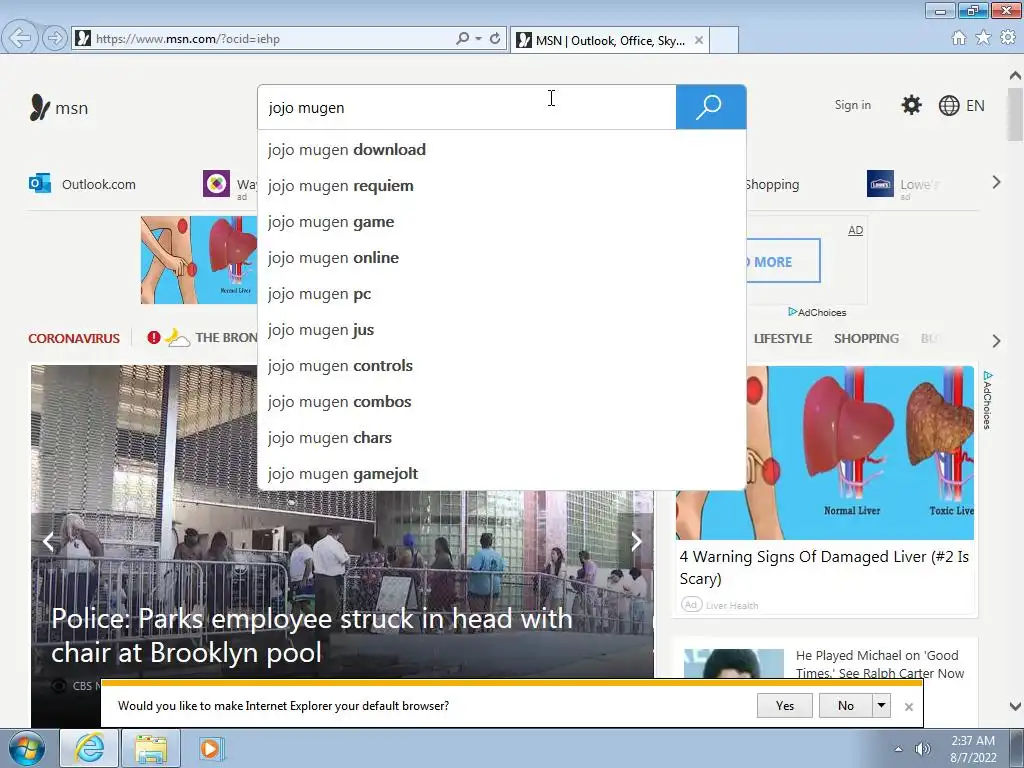Click Yes to set default browser

tap(784, 705)
